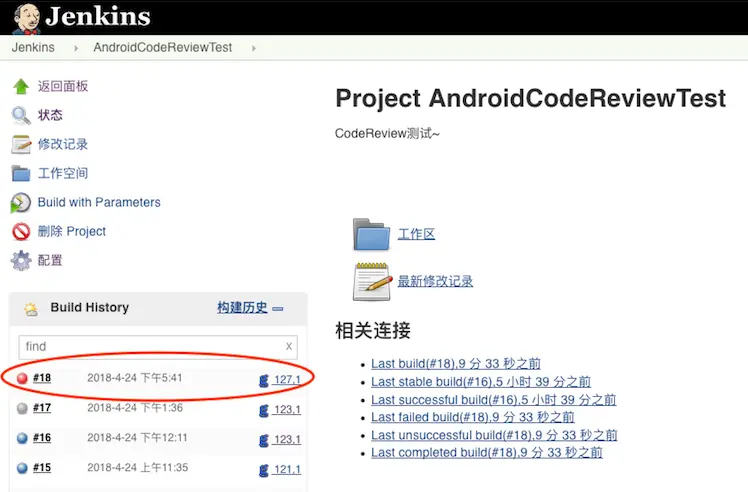
Task: Click the 2018-4-24 上午11:35 timestamp
Action: coord(137,468)
